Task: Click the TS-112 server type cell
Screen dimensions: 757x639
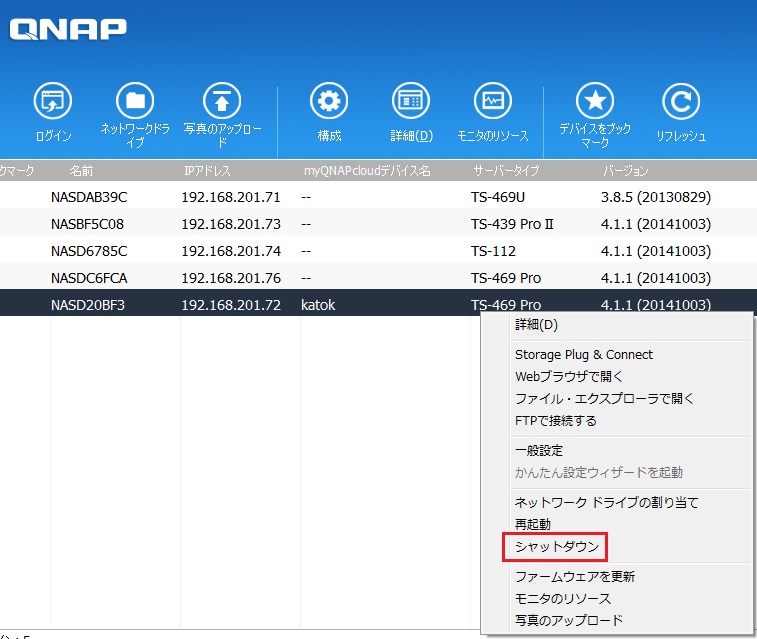Action: (493, 251)
